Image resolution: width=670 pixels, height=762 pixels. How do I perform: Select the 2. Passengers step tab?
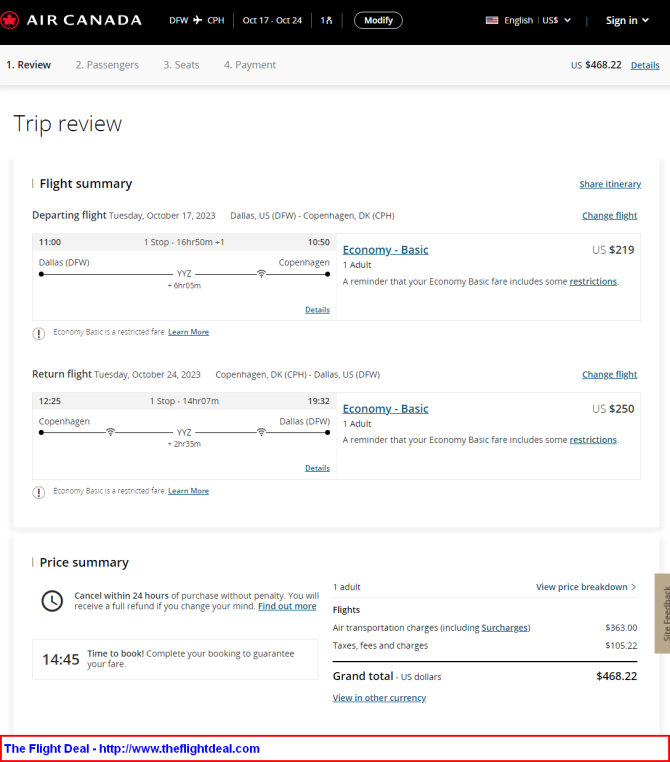107,65
